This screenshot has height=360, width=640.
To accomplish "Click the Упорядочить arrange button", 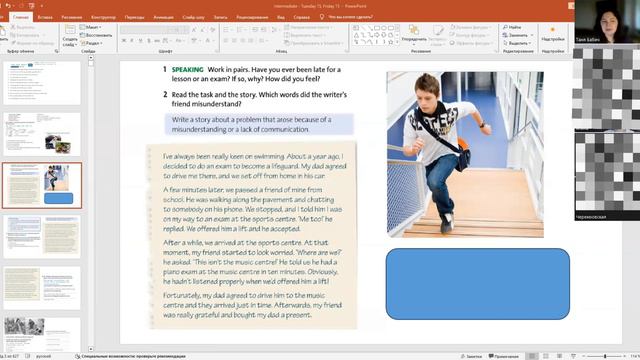I will [414, 34].
